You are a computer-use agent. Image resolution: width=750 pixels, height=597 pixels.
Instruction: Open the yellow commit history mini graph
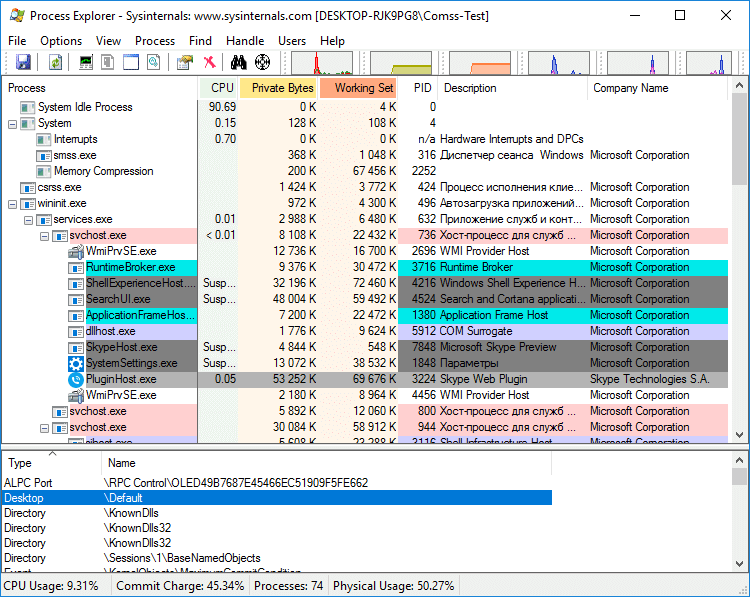401,63
